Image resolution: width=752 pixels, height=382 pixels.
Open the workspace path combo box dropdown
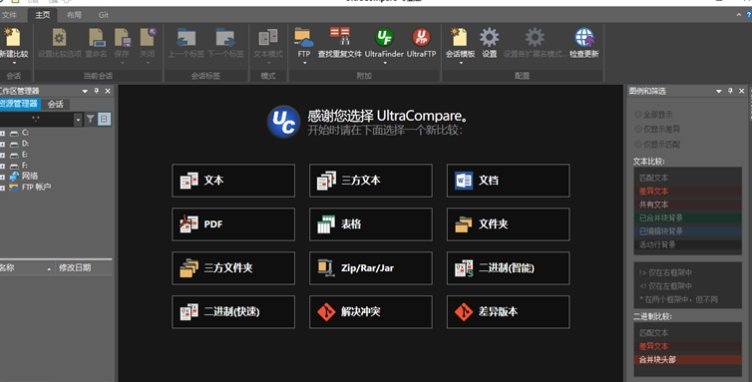(78, 119)
